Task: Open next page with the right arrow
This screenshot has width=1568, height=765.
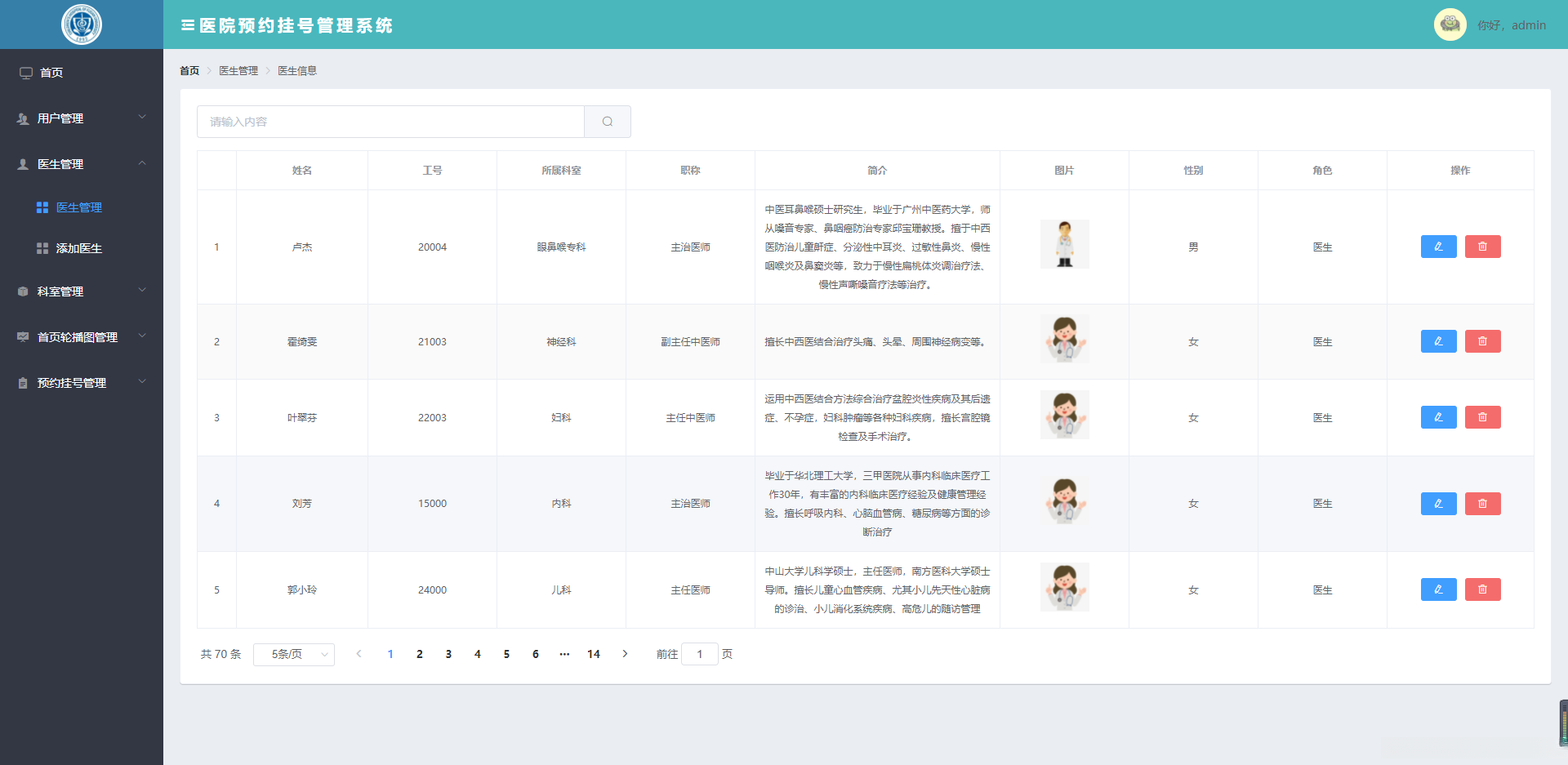Action: point(625,654)
